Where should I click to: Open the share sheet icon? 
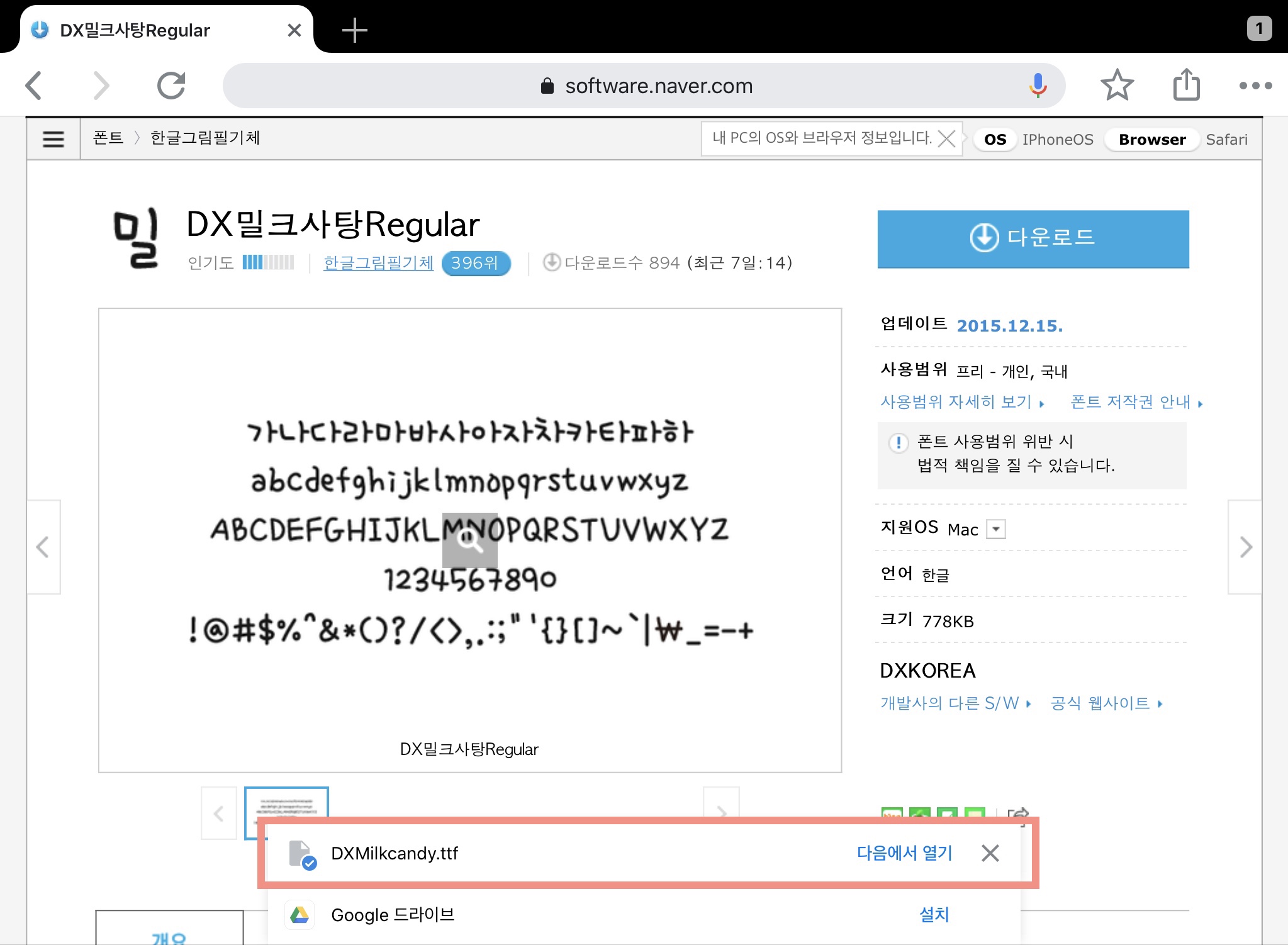[1186, 86]
